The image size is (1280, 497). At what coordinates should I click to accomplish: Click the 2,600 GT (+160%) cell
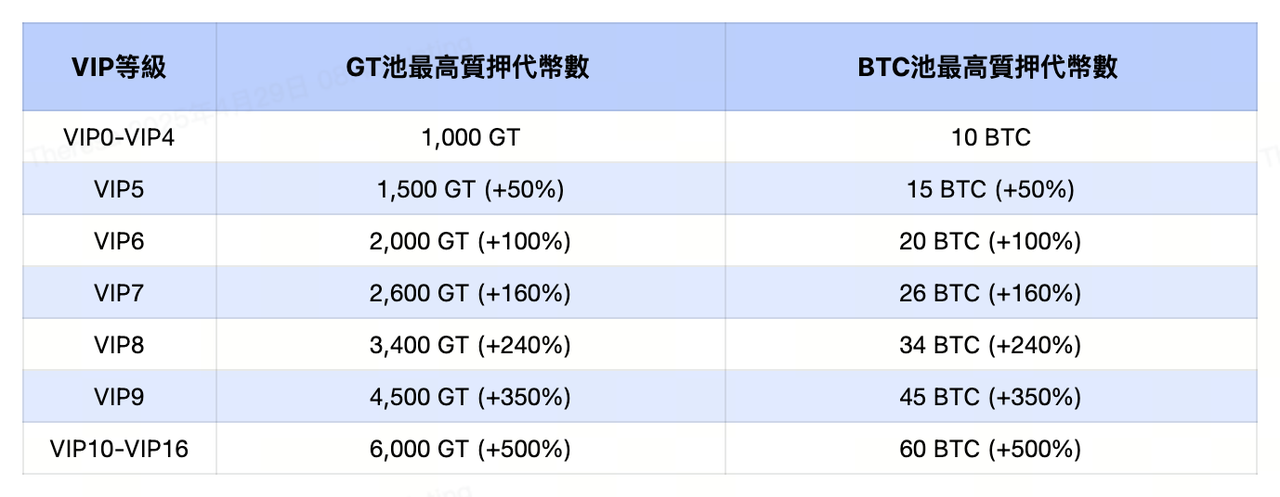470,293
